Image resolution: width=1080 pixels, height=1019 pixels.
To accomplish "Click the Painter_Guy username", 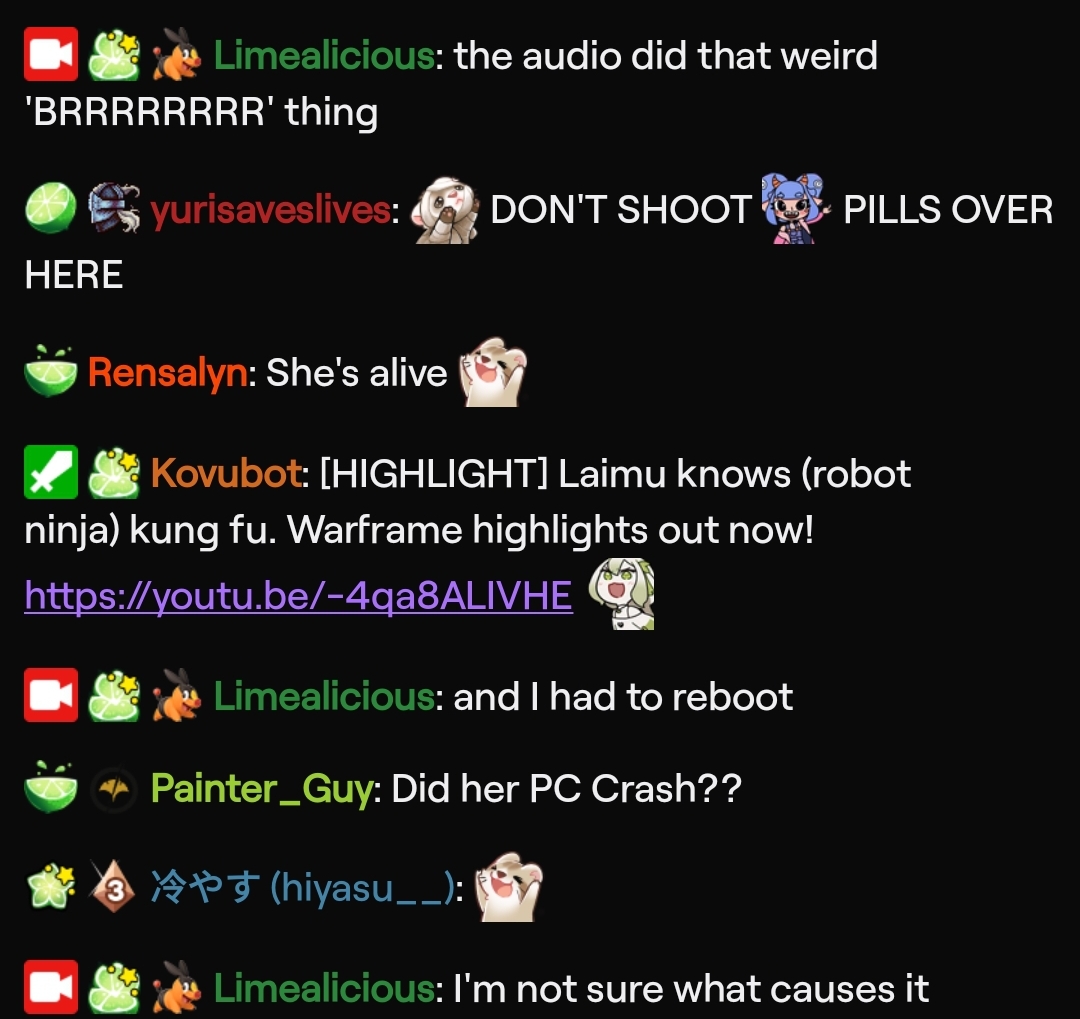I will (262, 789).
